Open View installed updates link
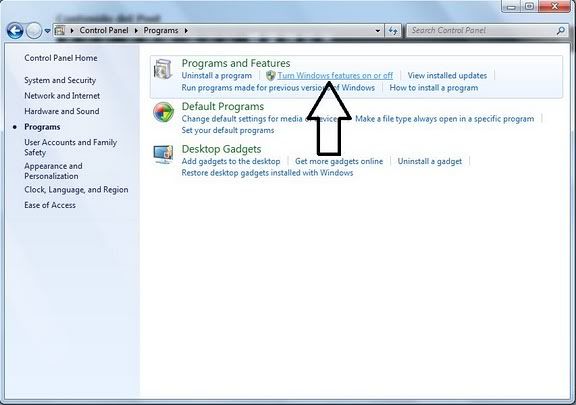This screenshot has height=405, width=576. [447, 75]
